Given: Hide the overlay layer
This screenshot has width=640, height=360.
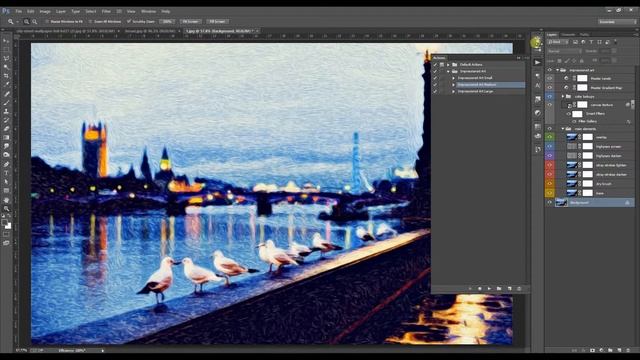Looking at the screenshot, I should [550, 137].
